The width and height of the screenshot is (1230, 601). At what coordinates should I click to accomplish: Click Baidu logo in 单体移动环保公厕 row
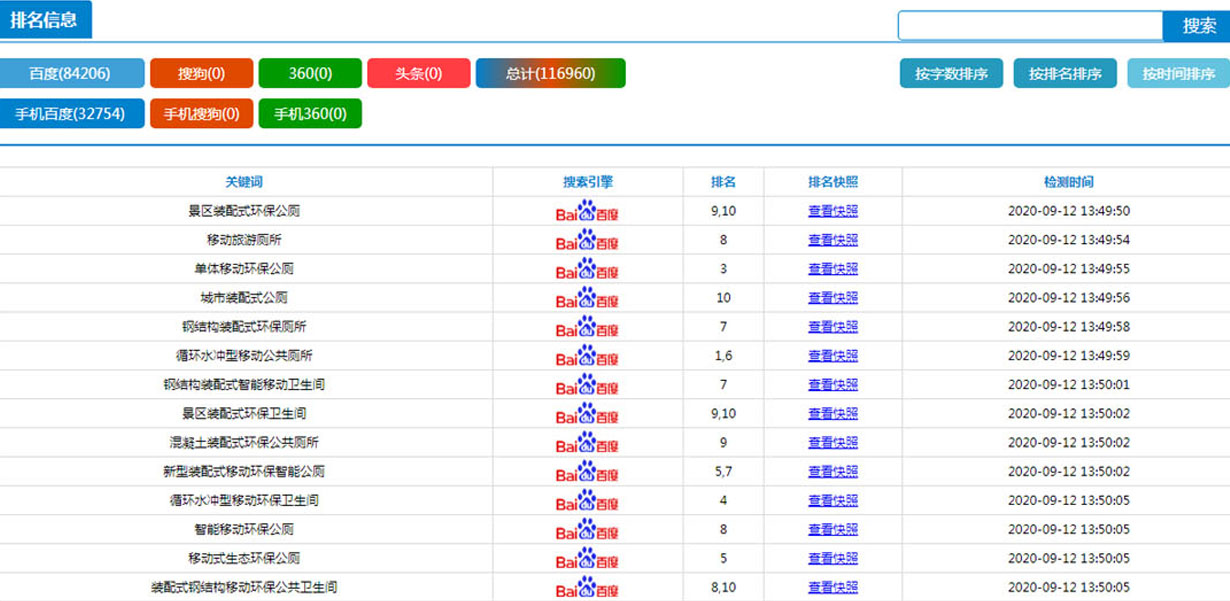point(587,270)
